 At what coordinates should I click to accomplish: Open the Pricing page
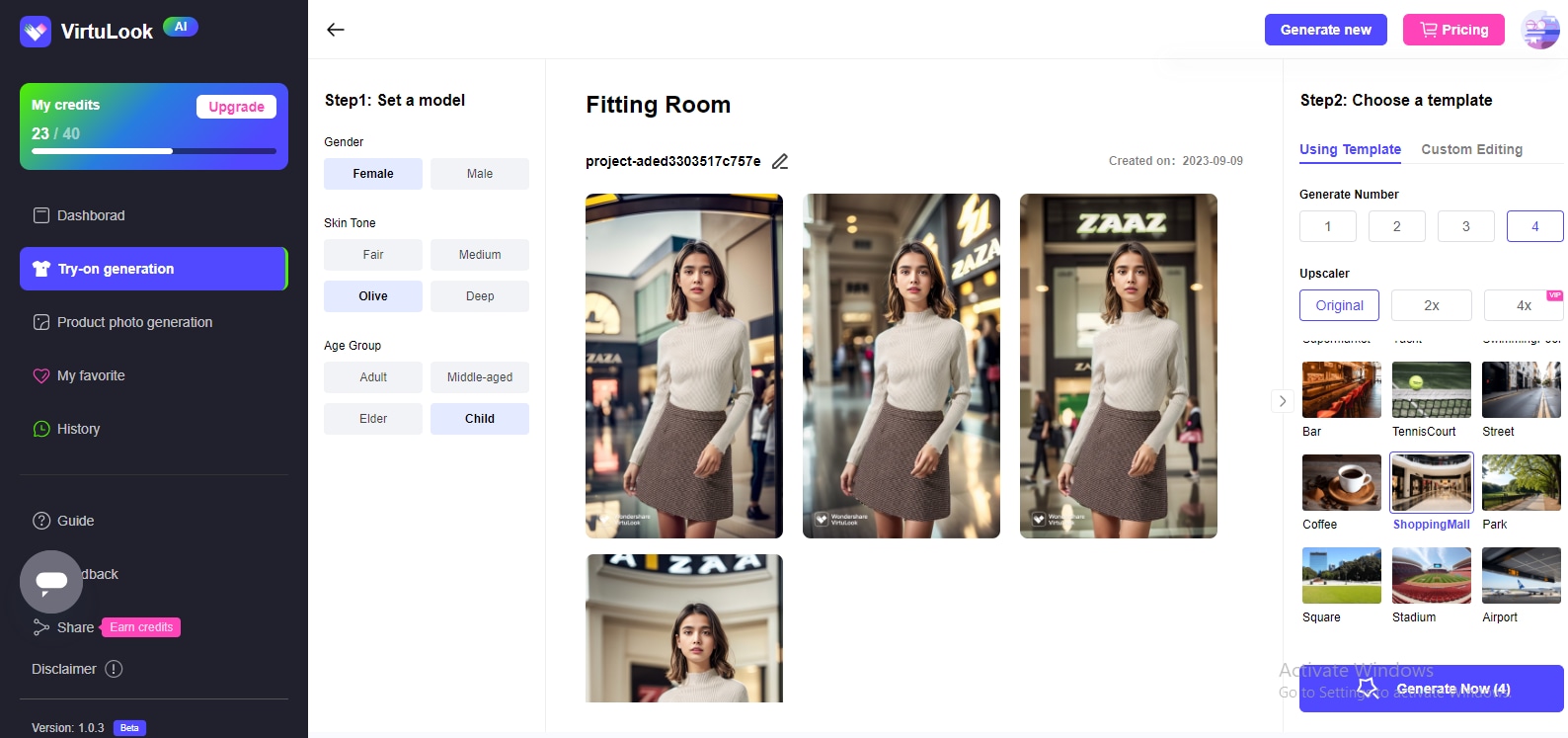pyautogui.click(x=1453, y=30)
